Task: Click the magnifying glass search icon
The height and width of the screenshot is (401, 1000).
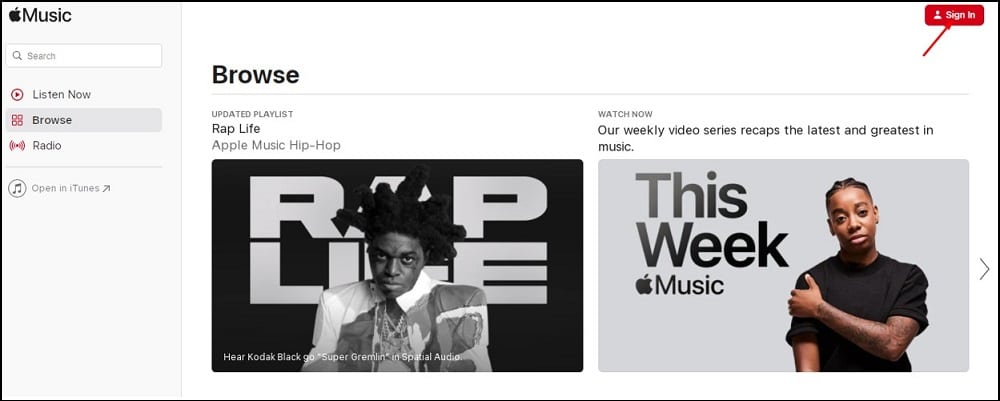Action: click(17, 56)
